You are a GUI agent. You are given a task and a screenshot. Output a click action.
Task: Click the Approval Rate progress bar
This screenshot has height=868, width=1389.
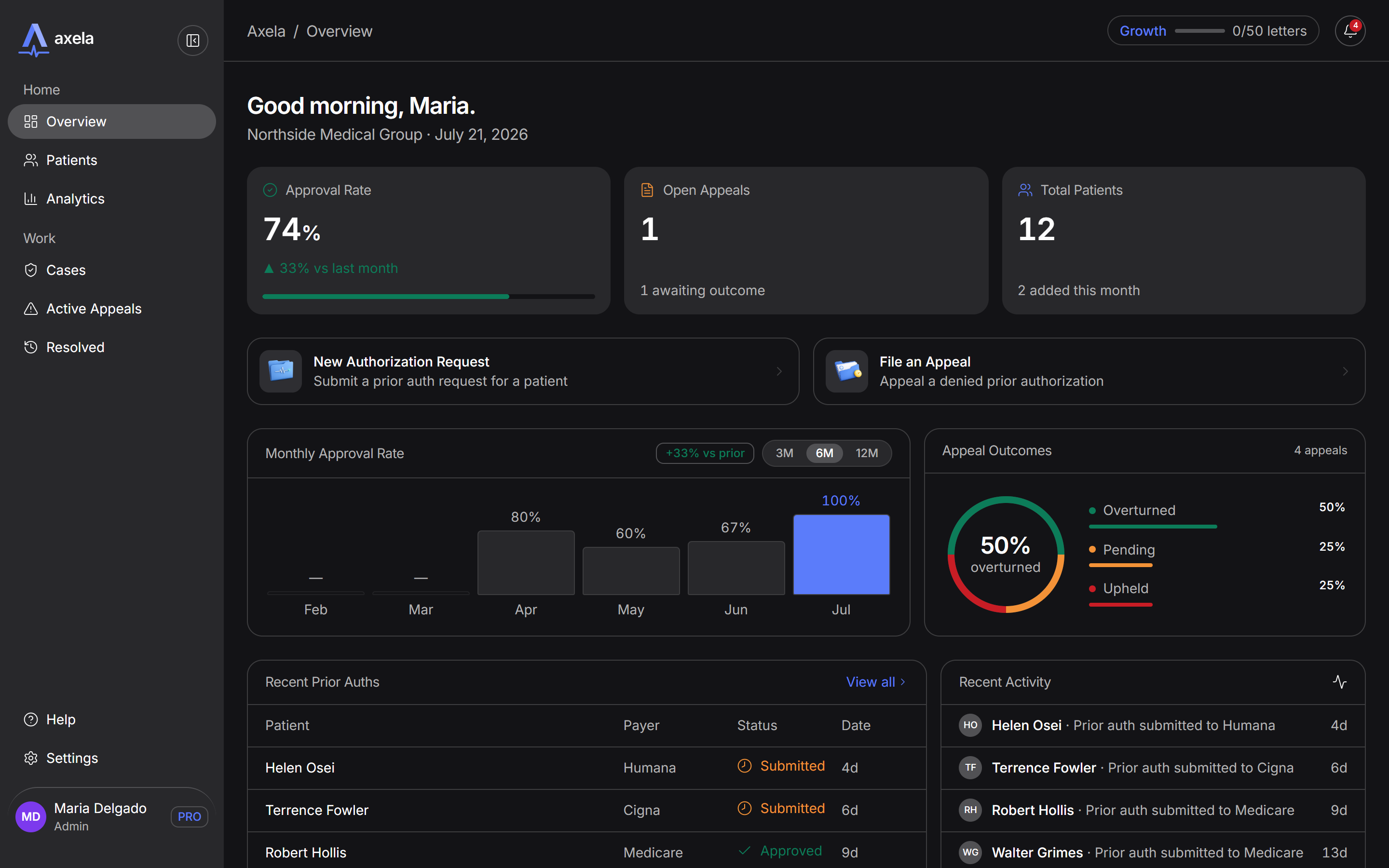point(428,297)
